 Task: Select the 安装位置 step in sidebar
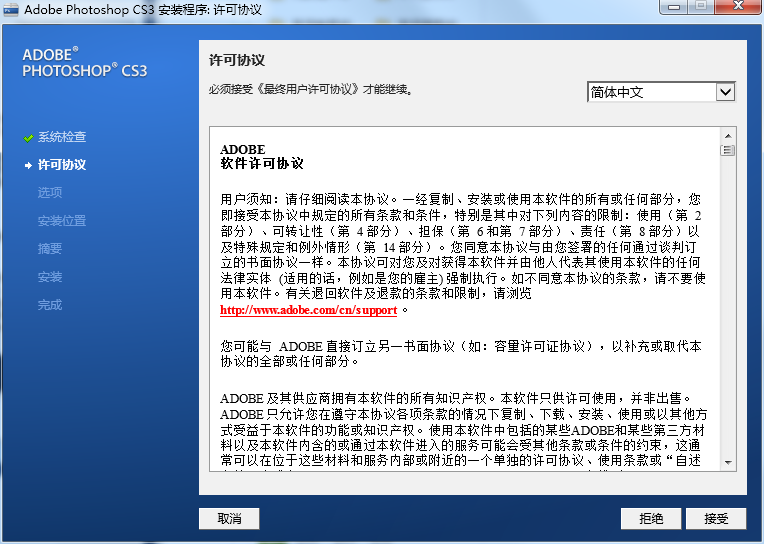[62, 221]
